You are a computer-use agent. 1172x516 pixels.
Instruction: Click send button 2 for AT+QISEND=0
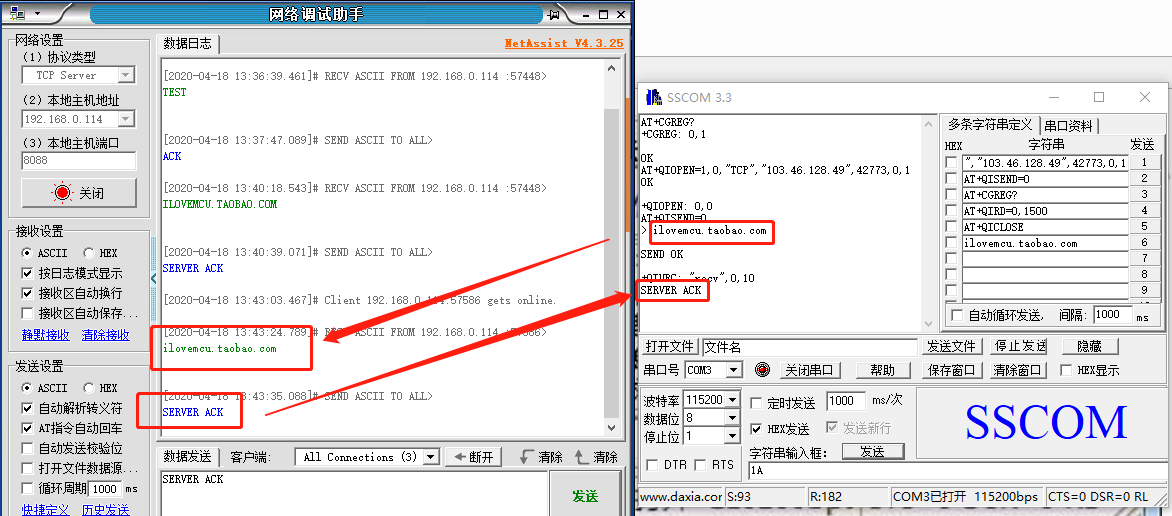pos(1144,179)
